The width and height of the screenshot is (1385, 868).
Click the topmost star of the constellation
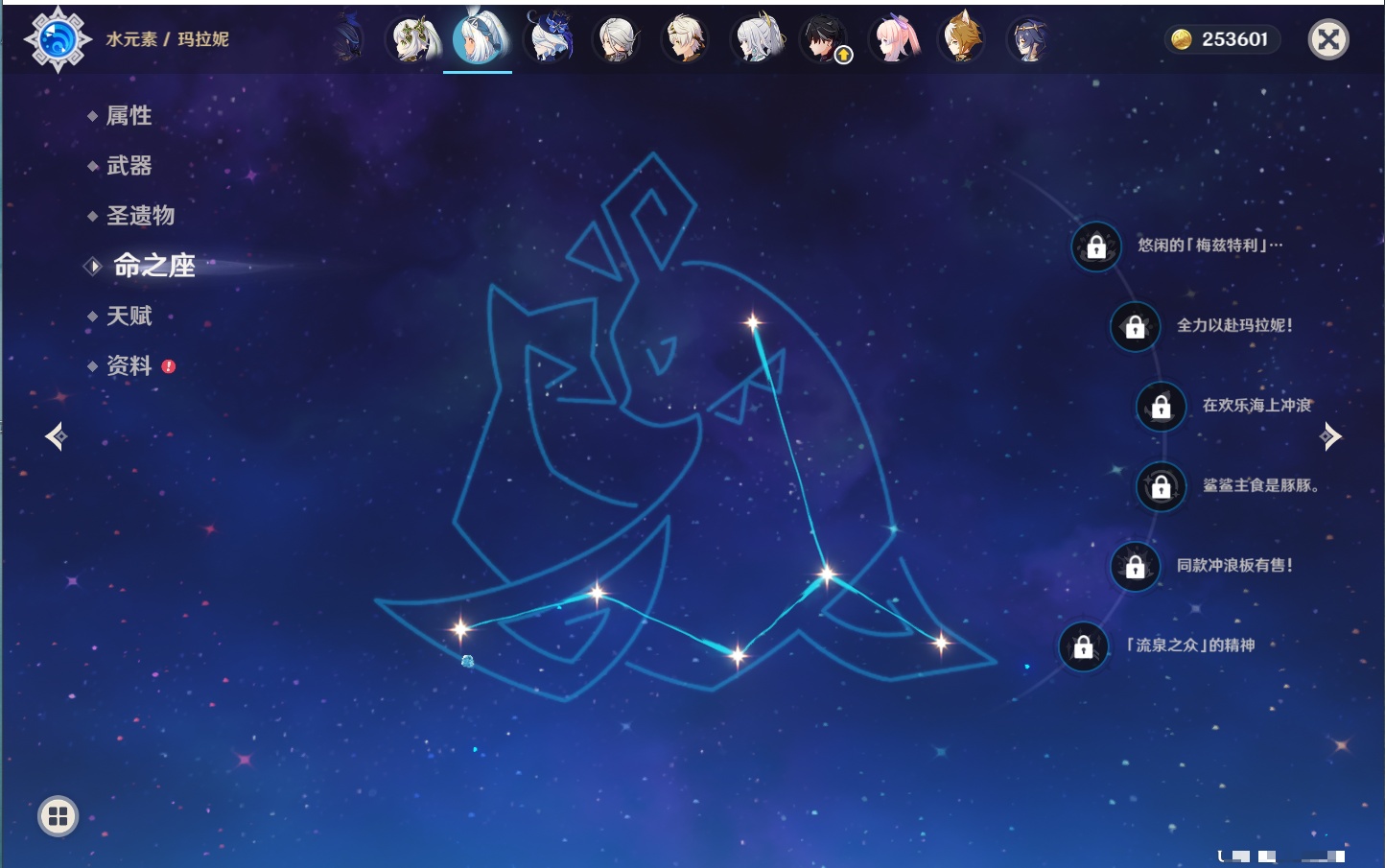(x=753, y=322)
